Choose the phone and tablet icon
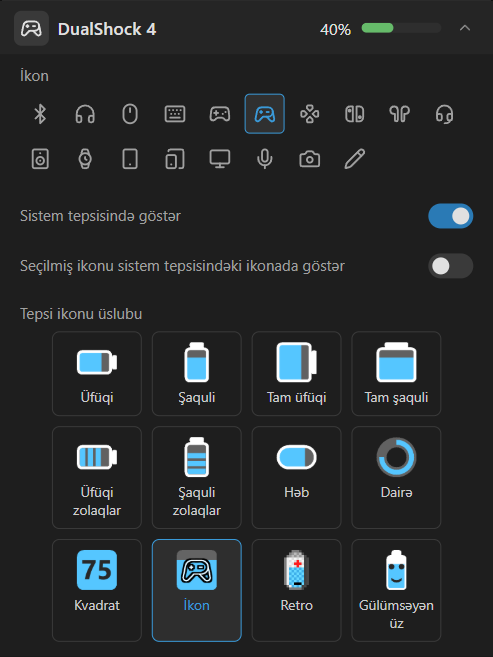Image resolution: width=493 pixels, height=657 pixels. tap(175, 159)
